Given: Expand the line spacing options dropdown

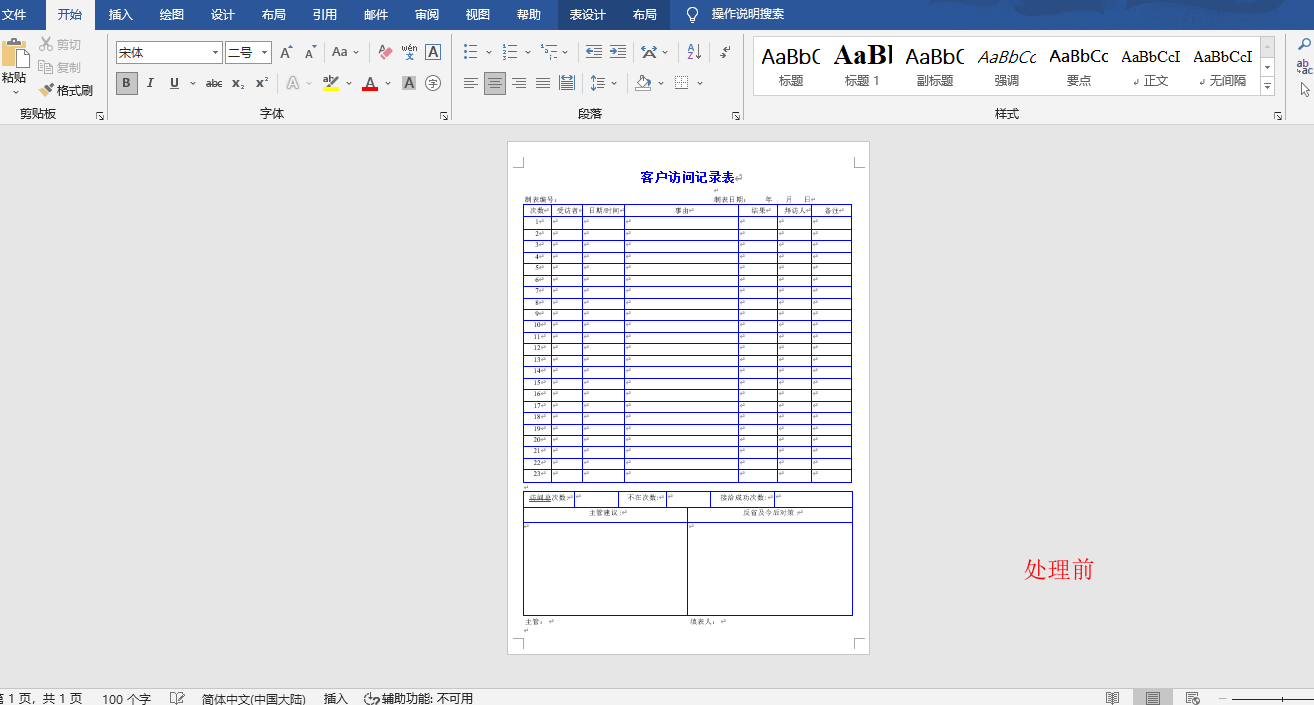Looking at the screenshot, I should [x=614, y=83].
